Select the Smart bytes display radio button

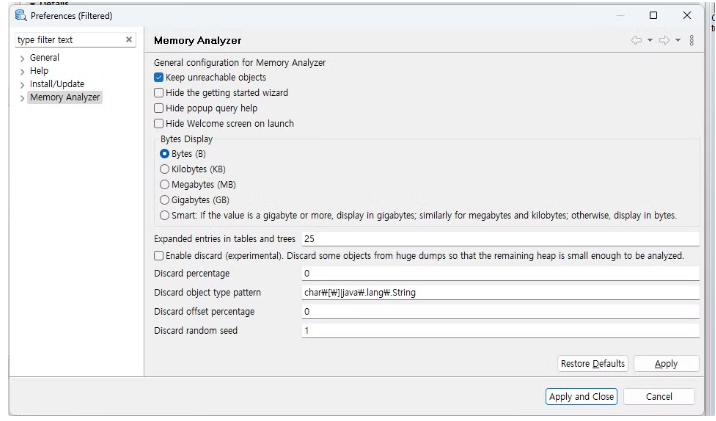(x=164, y=215)
